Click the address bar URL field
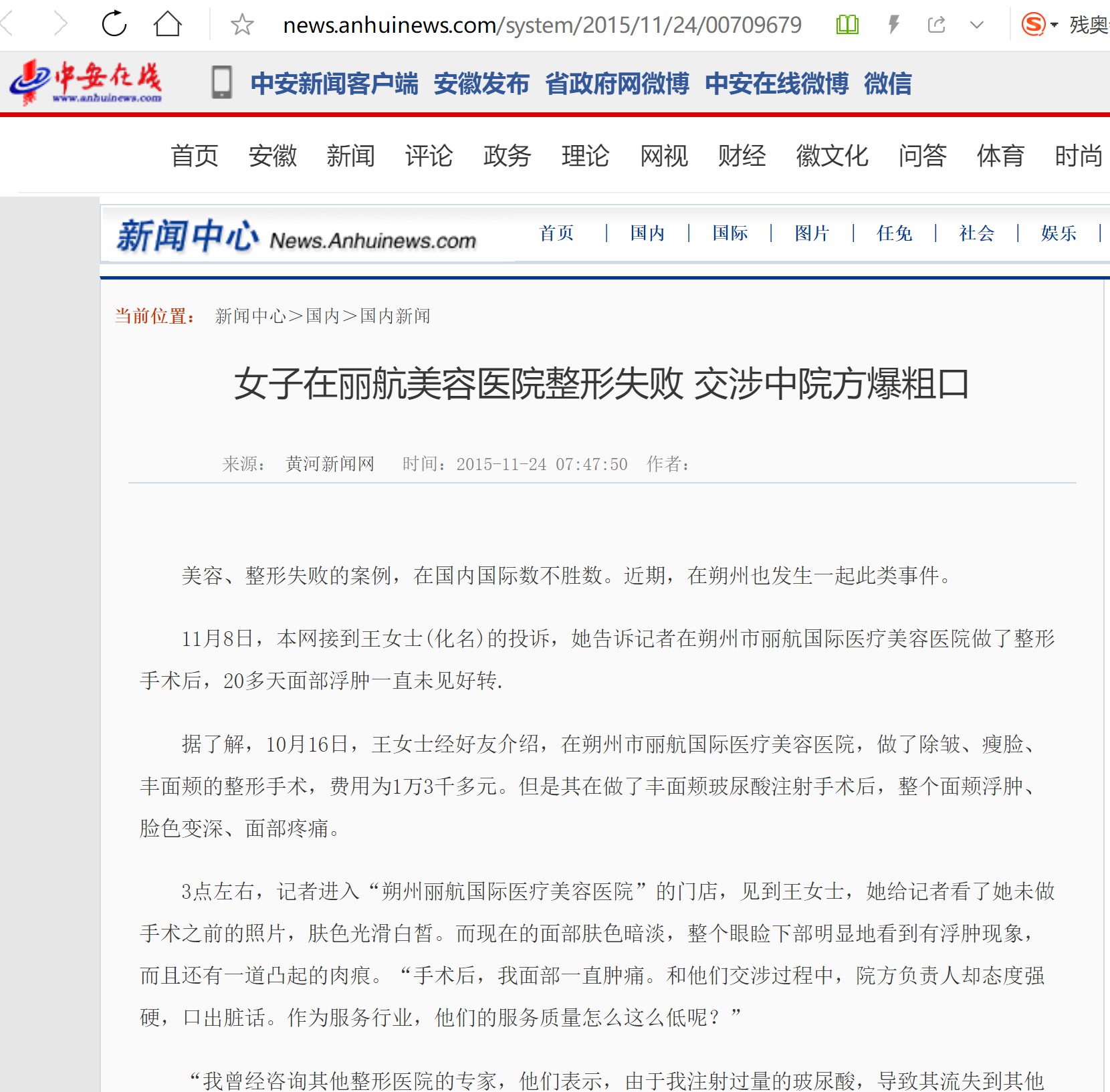This screenshot has height=1092, width=1110. pos(542,25)
